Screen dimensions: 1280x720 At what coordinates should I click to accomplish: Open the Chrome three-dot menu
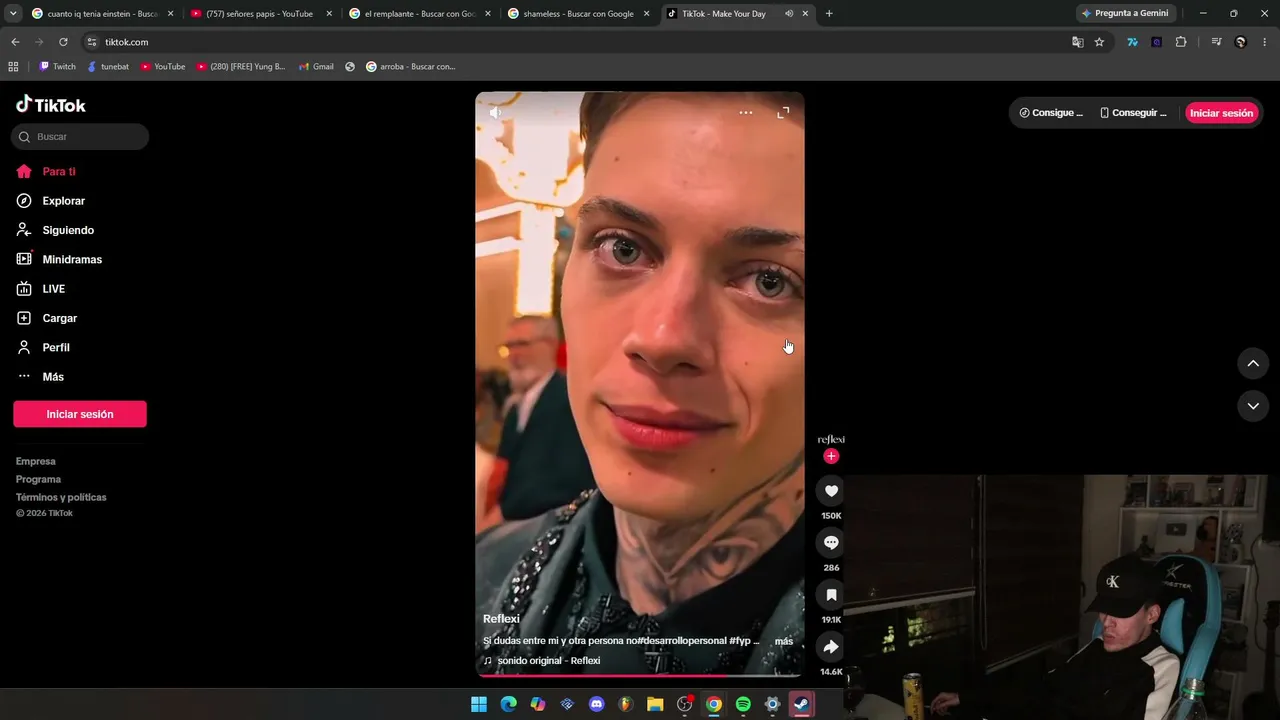click(x=1265, y=42)
